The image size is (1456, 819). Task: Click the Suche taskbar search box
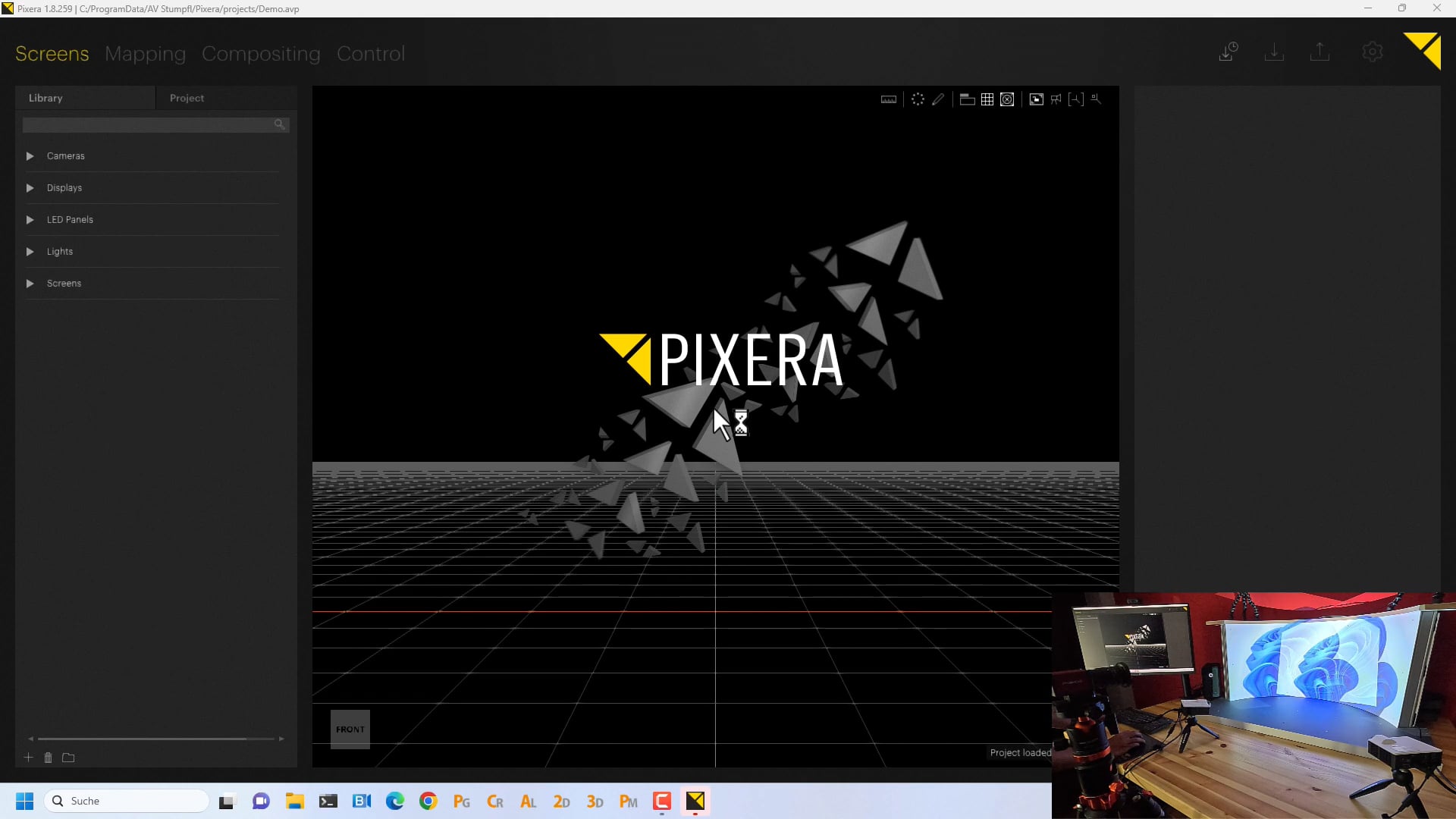tap(127, 802)
